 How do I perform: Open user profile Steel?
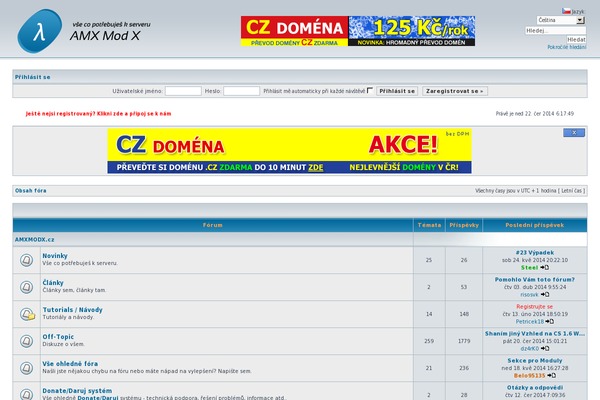click(x=529, y=268)
